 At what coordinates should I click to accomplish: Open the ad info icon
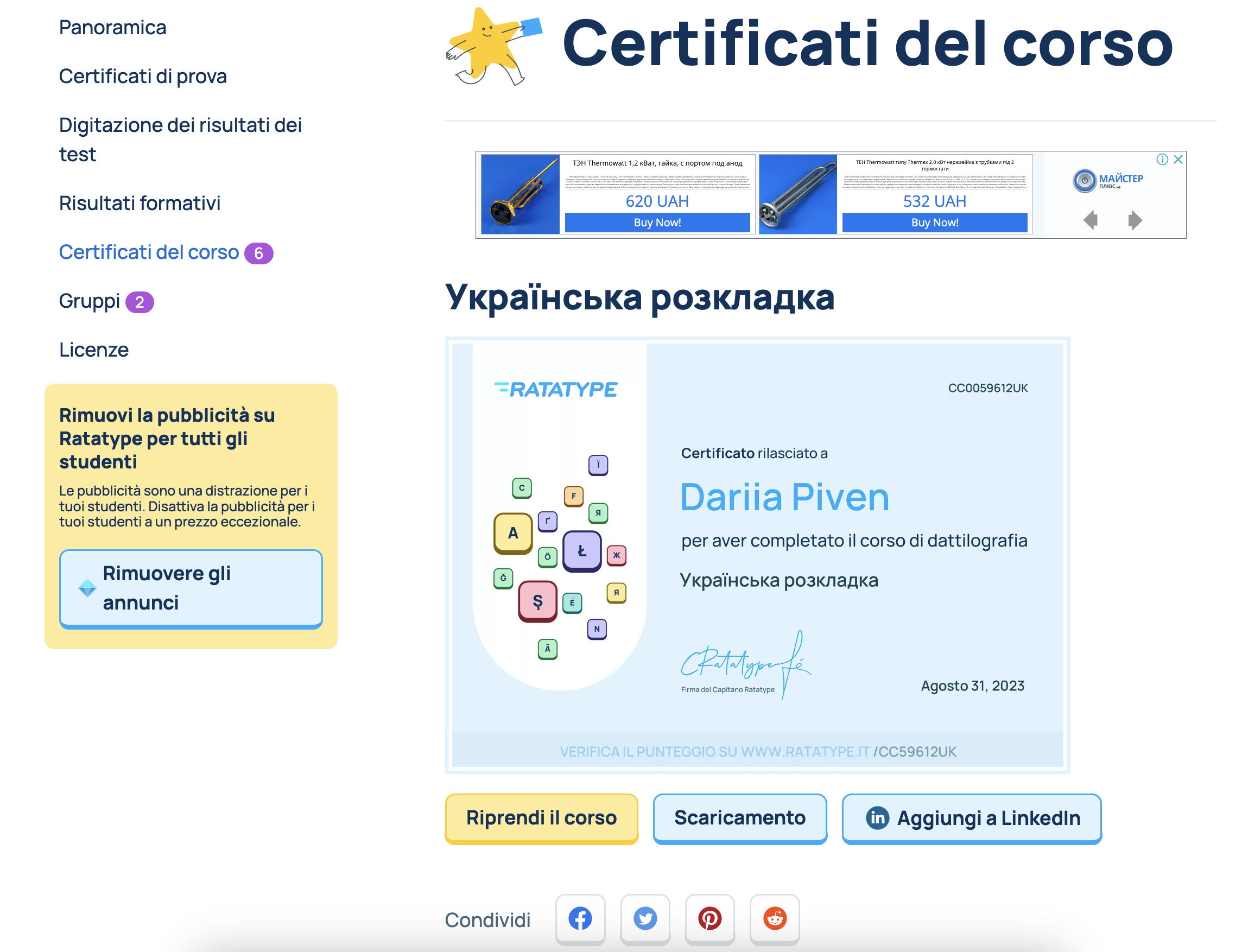coord(1162,160)
